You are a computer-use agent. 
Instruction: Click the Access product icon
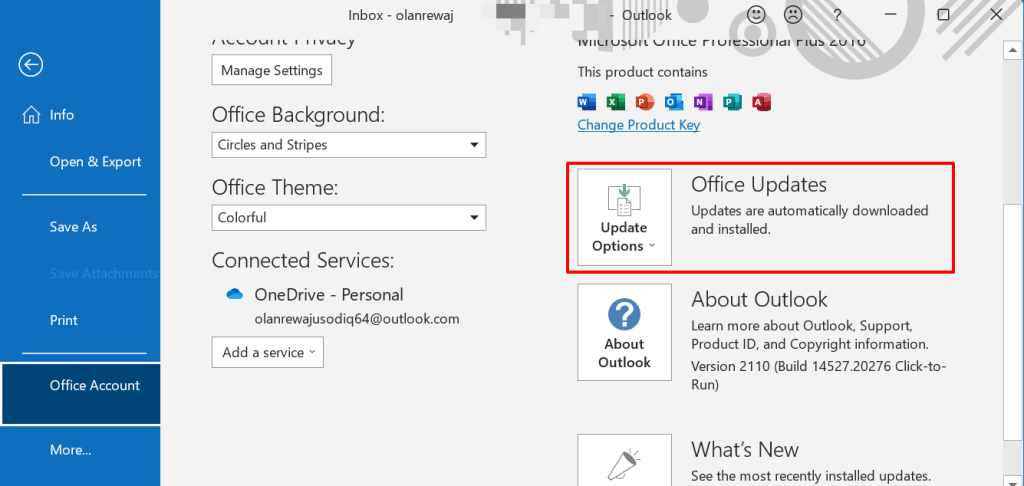(x=761, y=102)
